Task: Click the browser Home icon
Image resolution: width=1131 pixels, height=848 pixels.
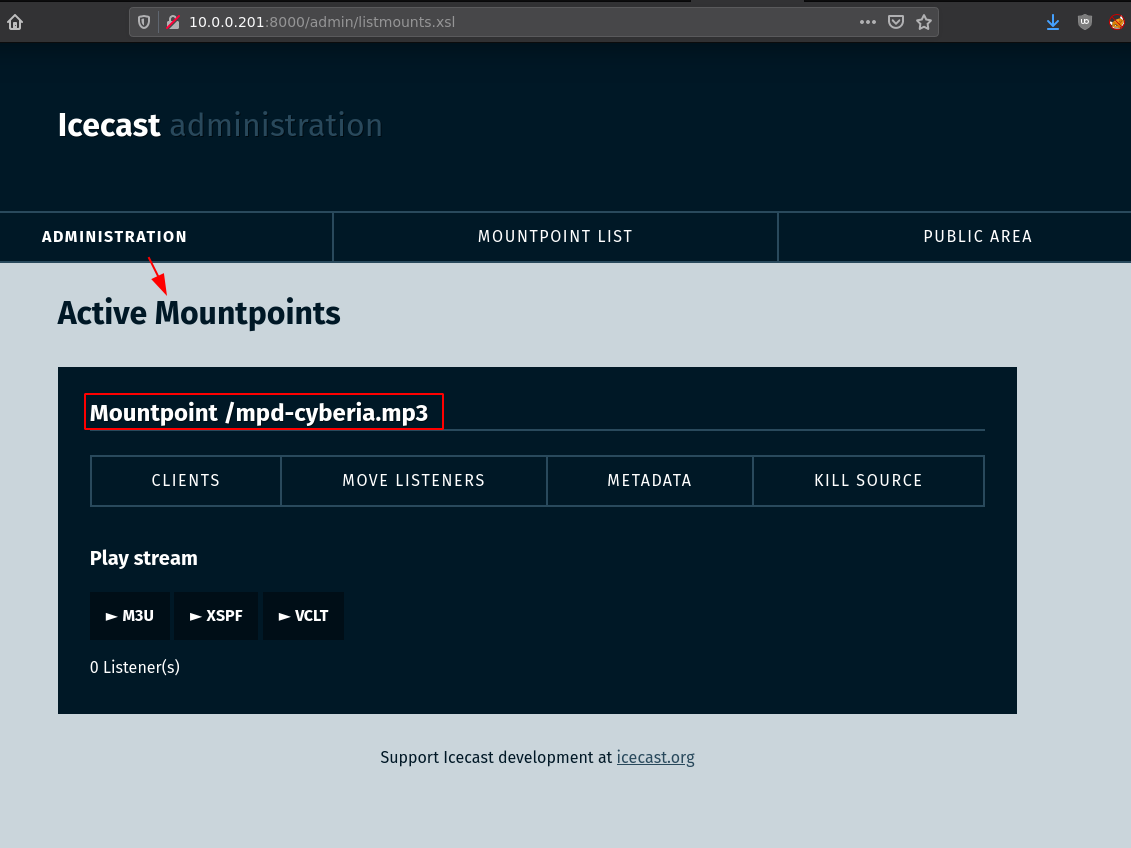Action: coord(15,22)
